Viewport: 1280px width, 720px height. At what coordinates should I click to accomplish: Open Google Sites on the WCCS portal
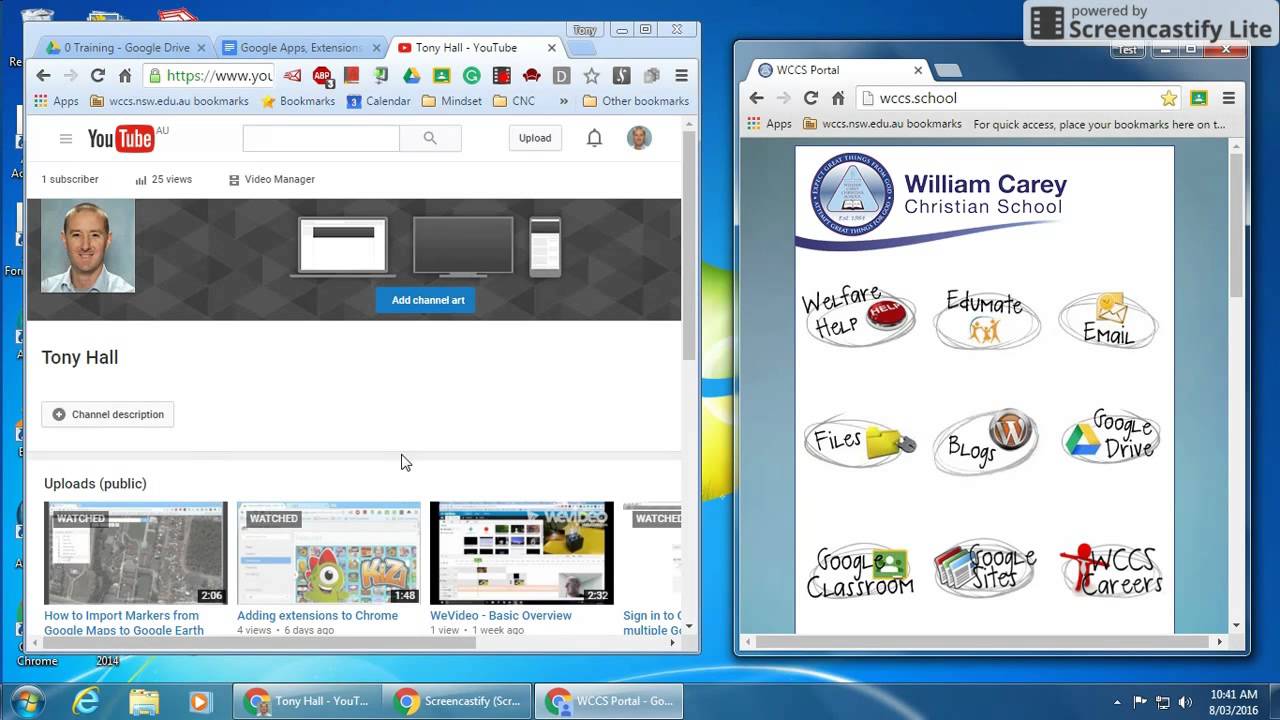click(986, 568)
